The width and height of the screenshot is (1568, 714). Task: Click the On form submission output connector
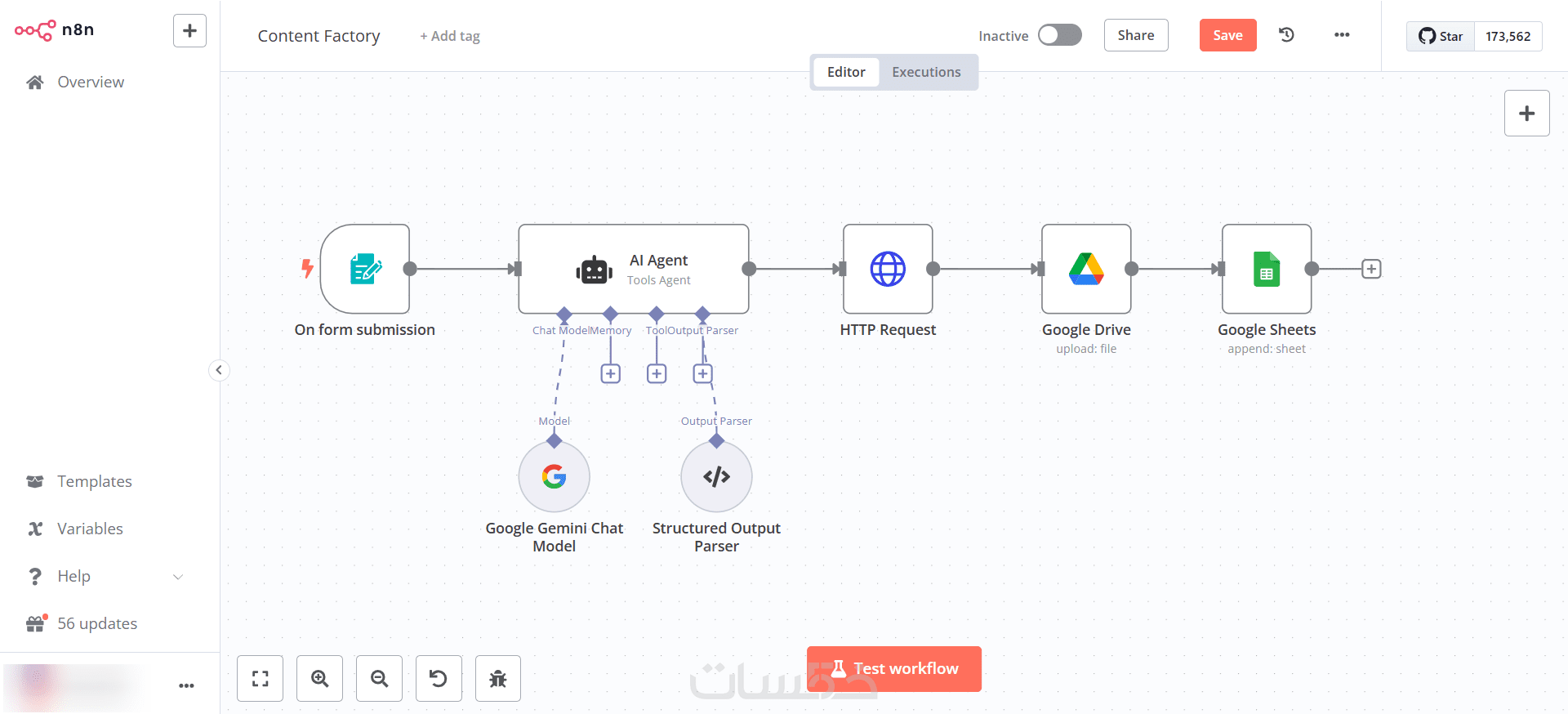[410, 269]
